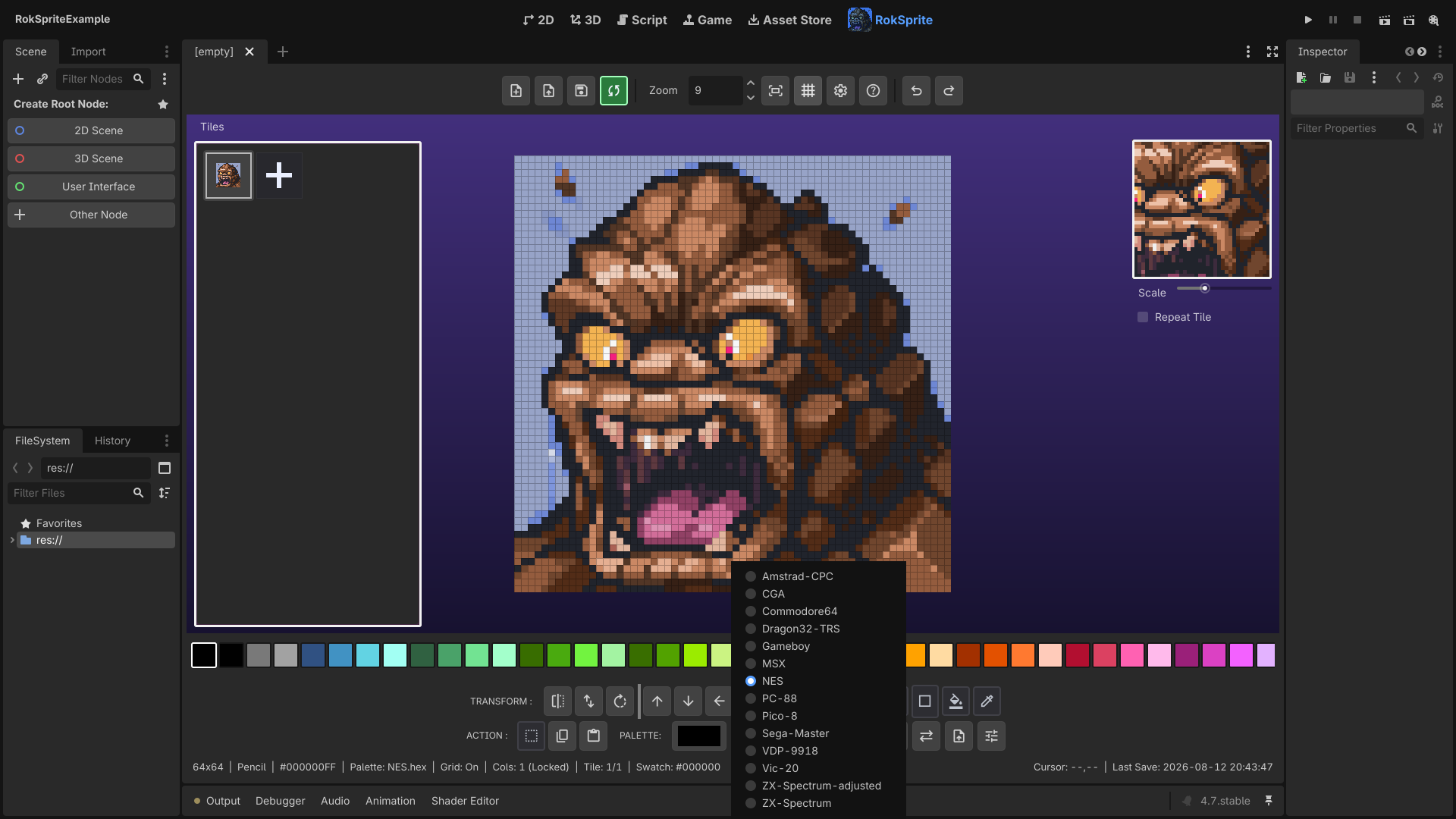
Task: Click the Other Node button
Action: [91, 215]
